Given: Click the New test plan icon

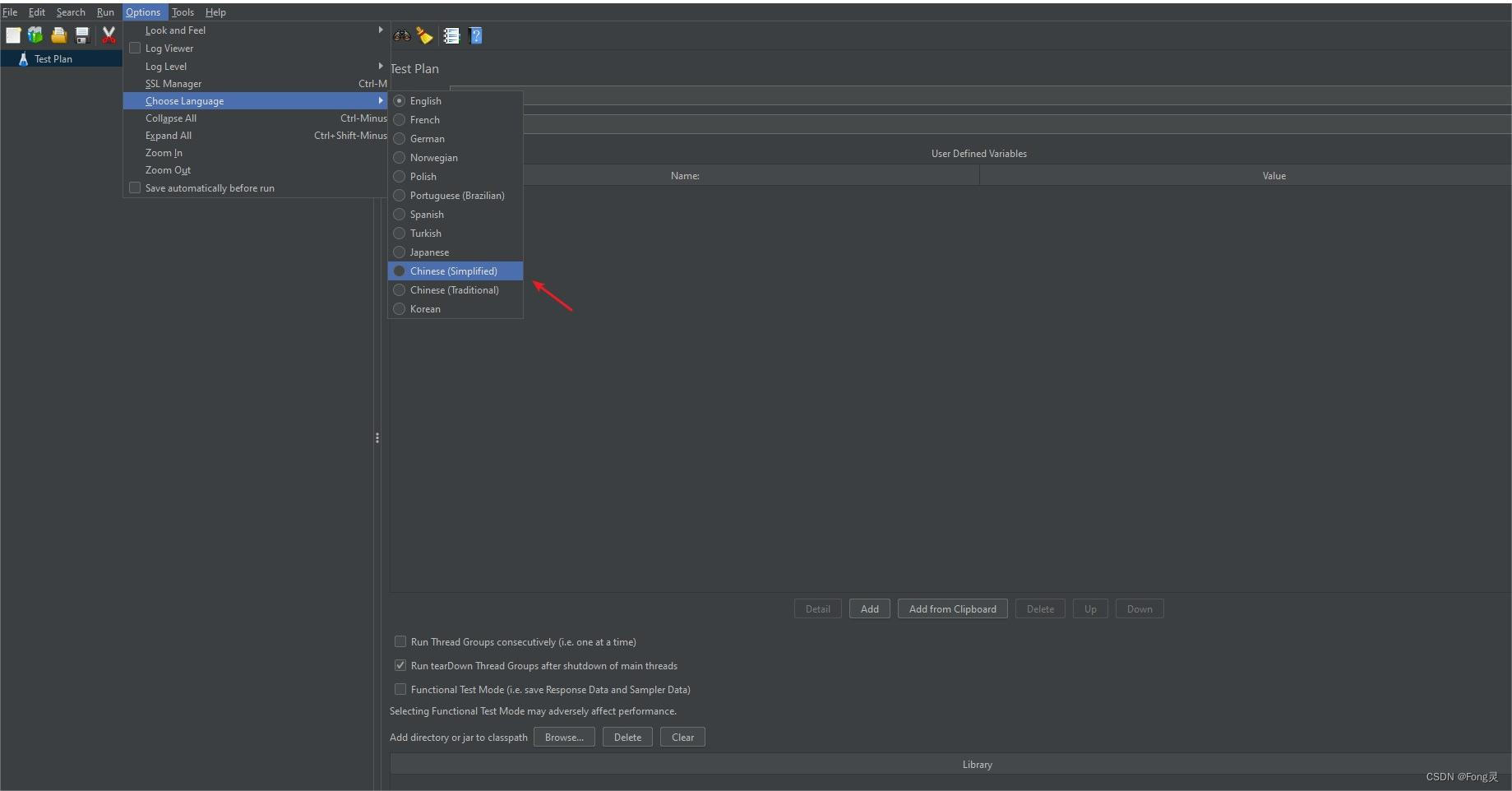Looking at the screenshot, I should pyautogui.click(x=13, y=35).
